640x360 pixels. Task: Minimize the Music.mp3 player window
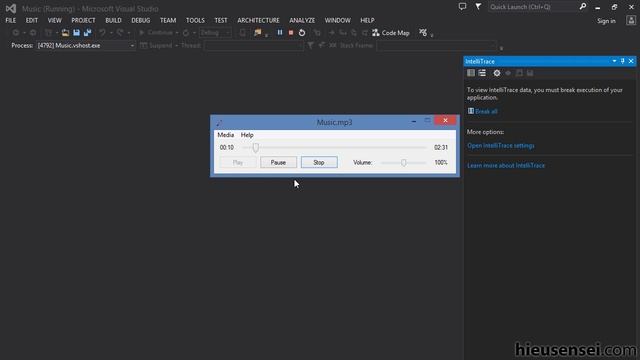click(414, 121)
